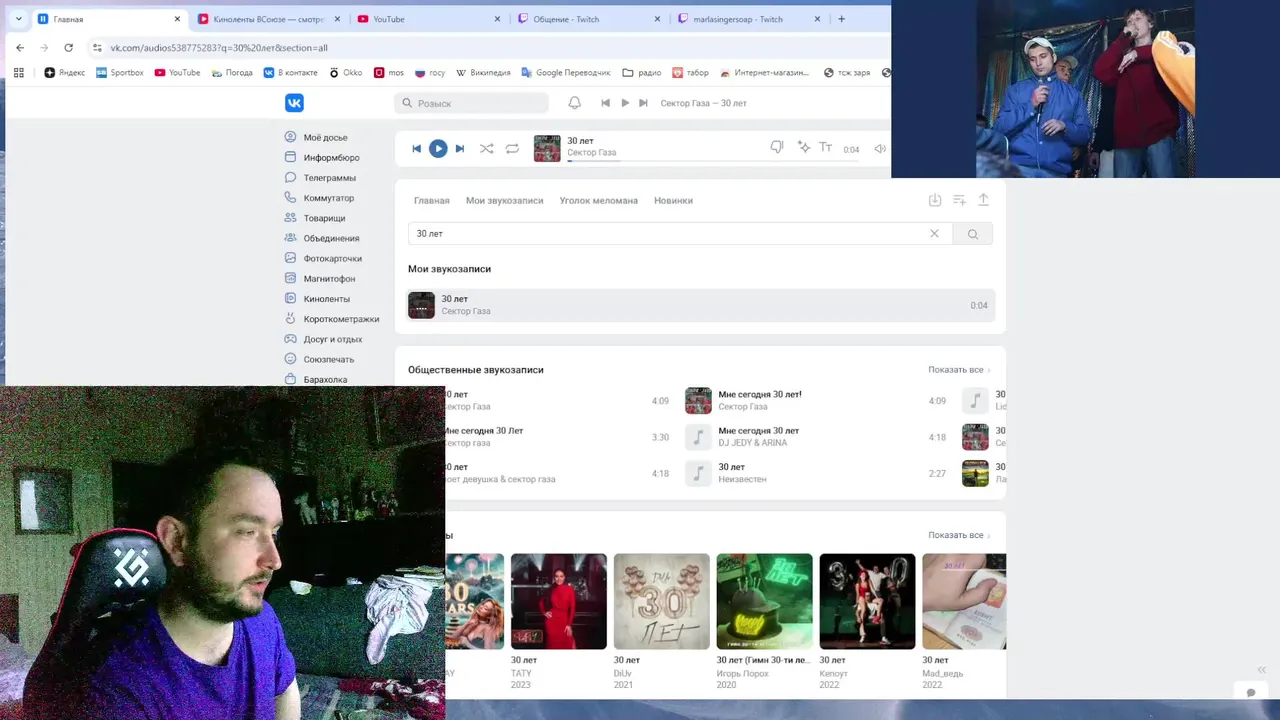Switch to the 'Общение - Twitch' browser tab
This screenshot has height=720, width=1280.
coord(588,19)
